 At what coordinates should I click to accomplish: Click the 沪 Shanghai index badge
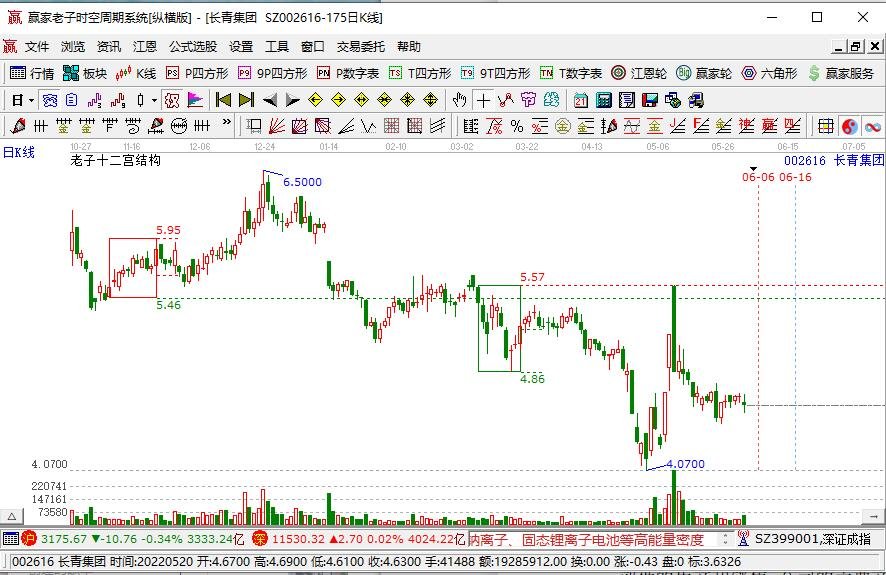tap(29, 539)
